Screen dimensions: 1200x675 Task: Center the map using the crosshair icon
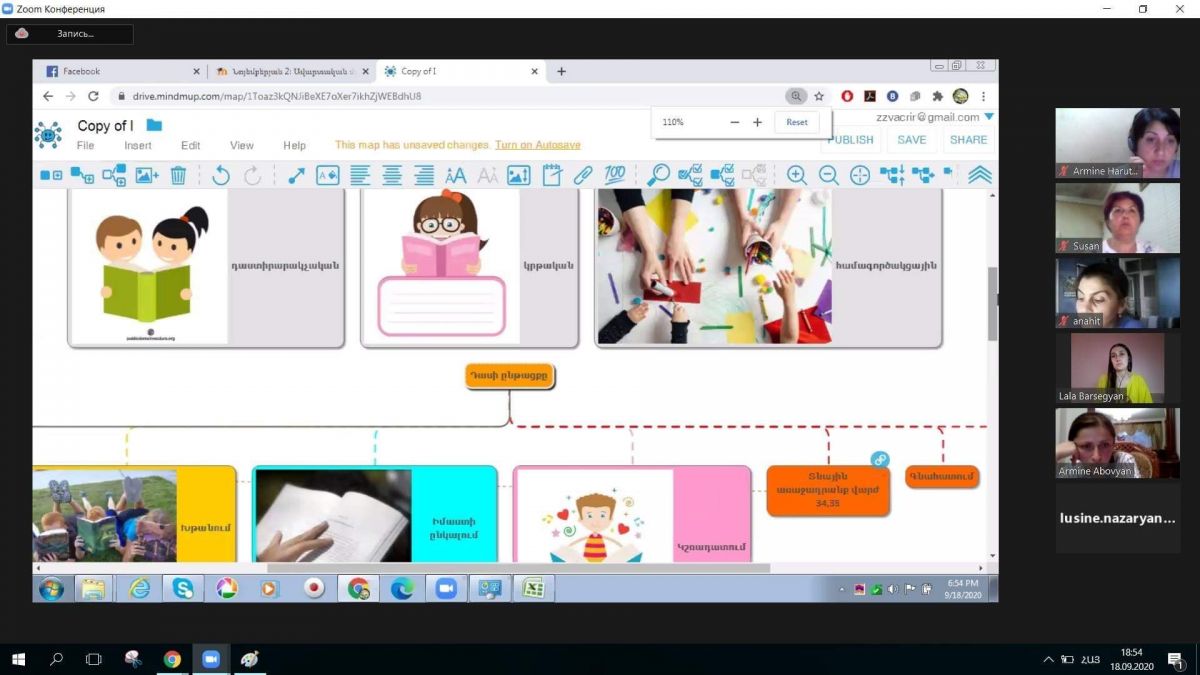860,175
